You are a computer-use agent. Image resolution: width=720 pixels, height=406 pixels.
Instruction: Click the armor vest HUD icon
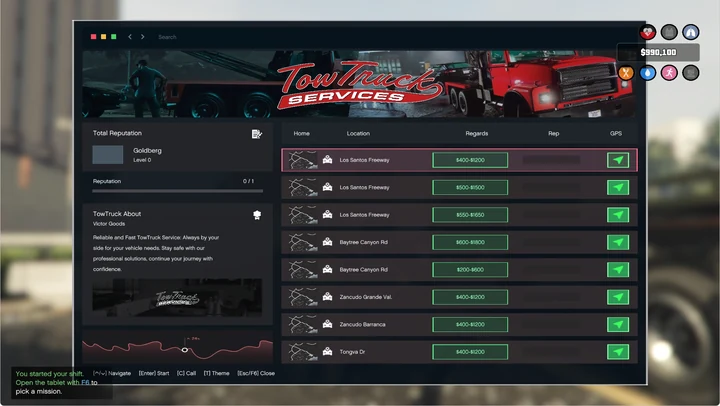(x=669, y=32)
